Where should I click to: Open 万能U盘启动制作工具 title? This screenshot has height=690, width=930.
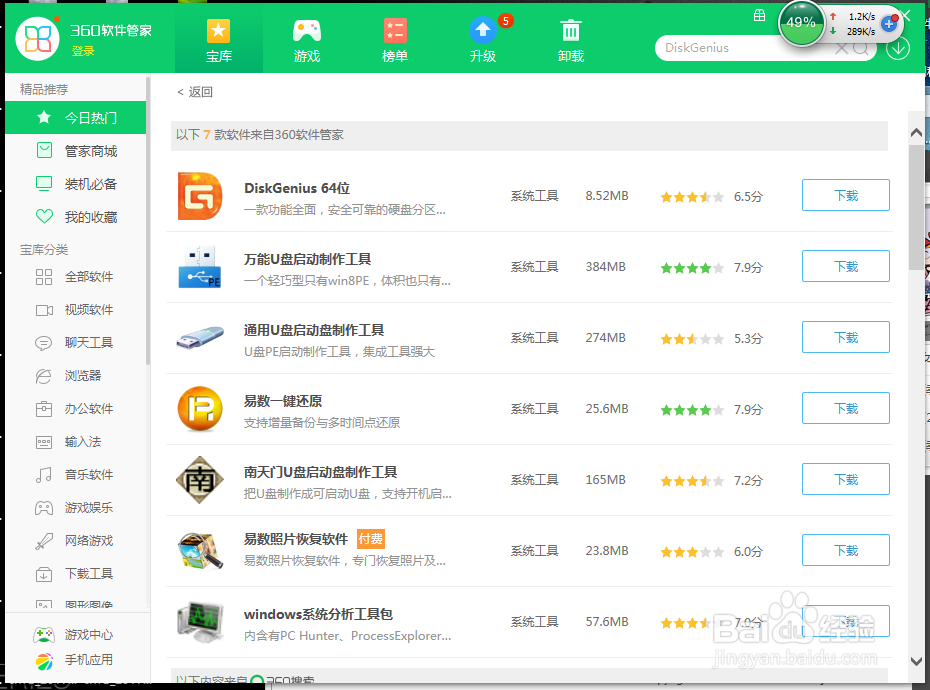[307, 259]
